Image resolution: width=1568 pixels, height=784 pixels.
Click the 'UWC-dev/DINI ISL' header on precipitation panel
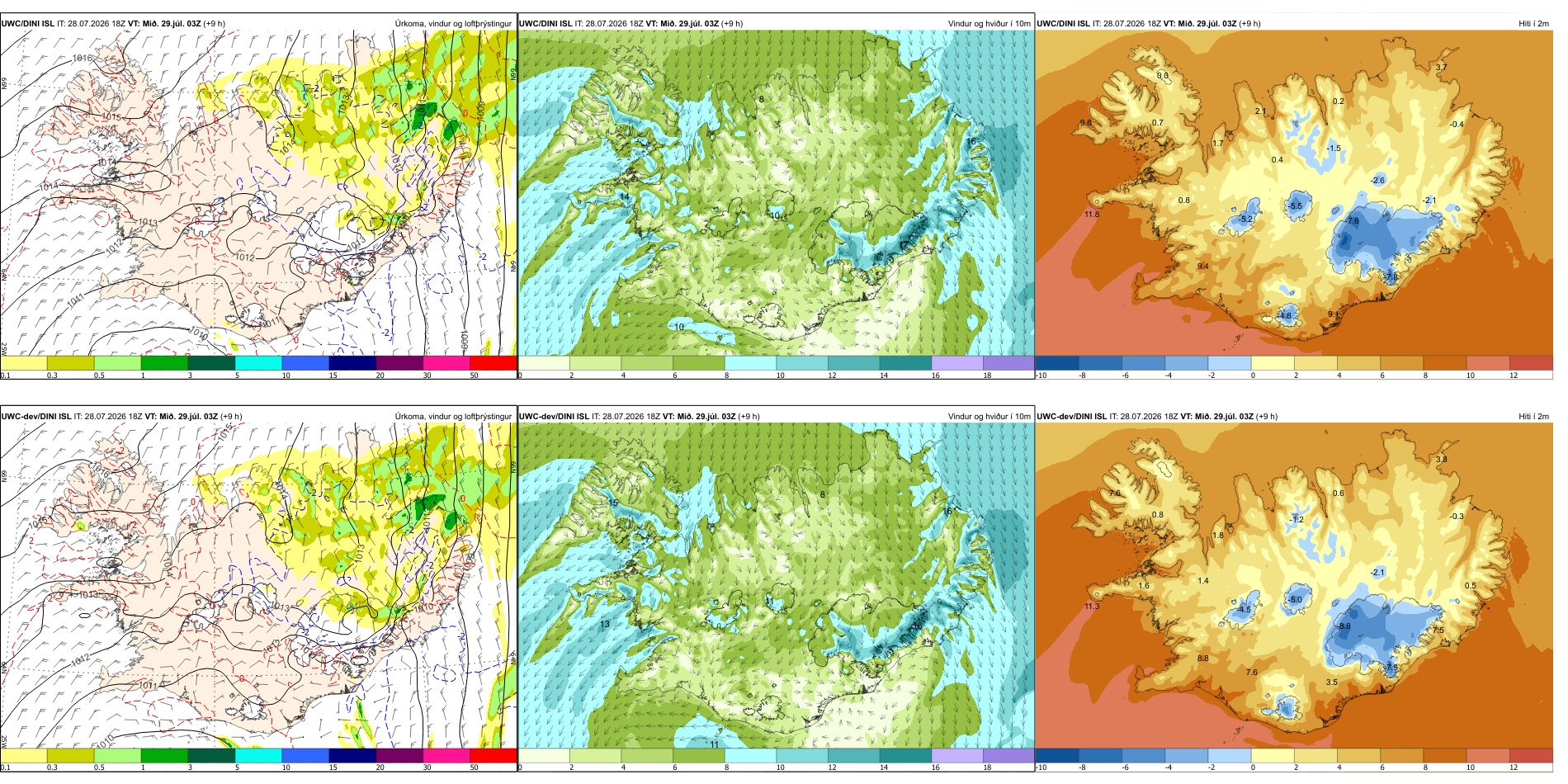[36, 417]
